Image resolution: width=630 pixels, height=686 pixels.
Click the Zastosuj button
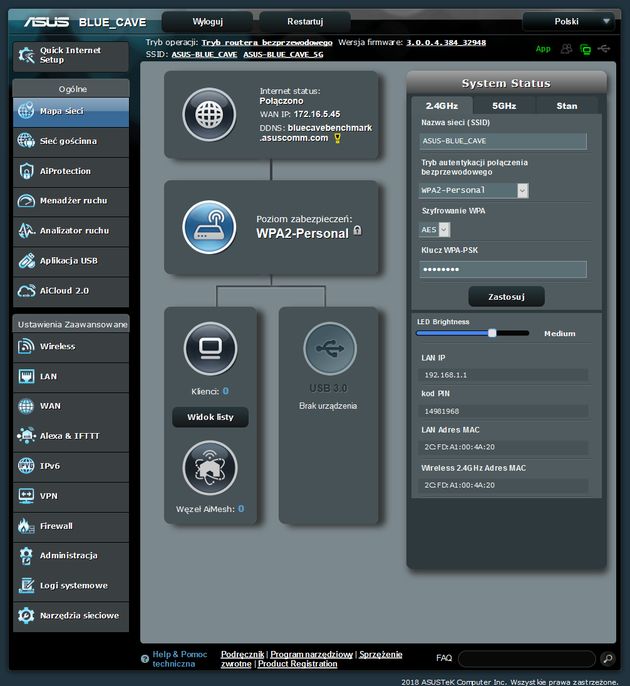[x=507, y=297]
